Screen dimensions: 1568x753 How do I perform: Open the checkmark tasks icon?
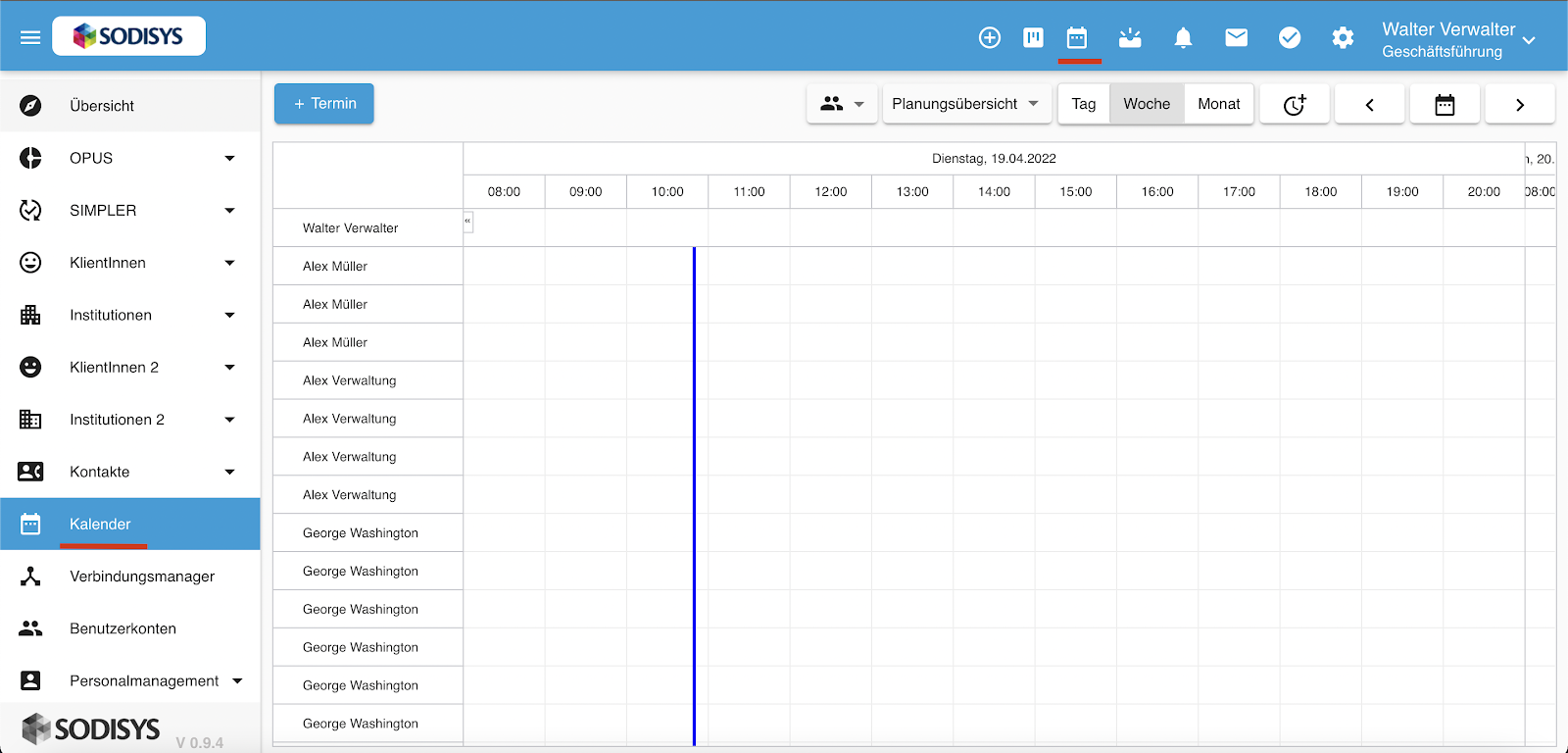[1290, 37]
